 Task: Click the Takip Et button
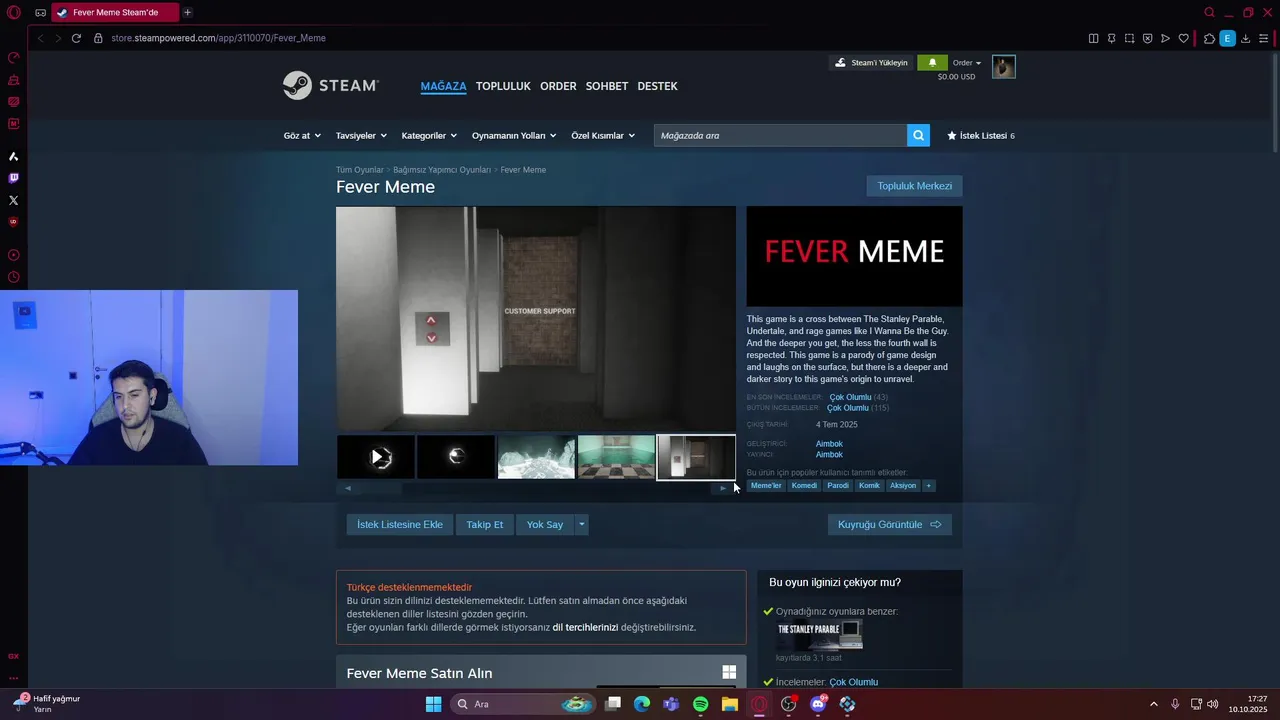pyautogui.click(x=485, y=524)
